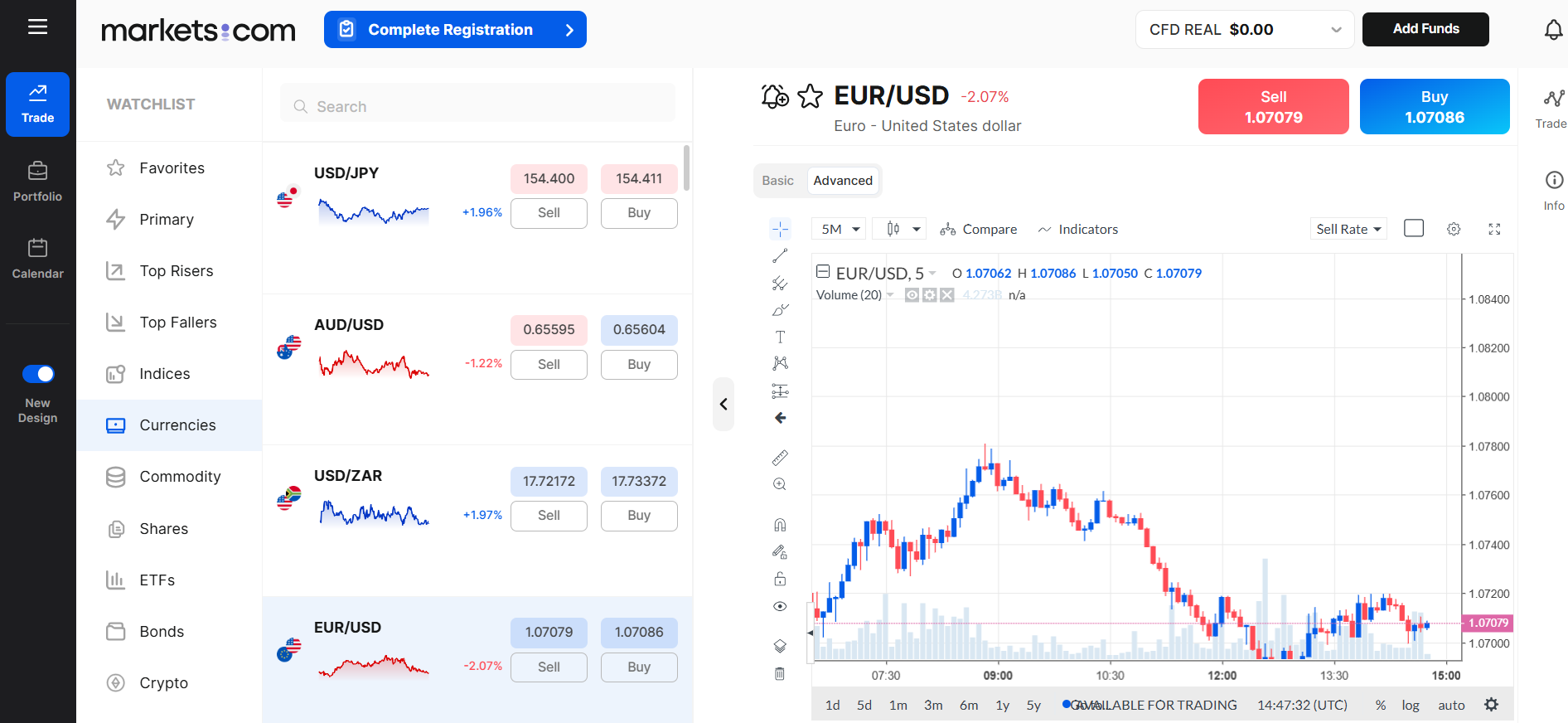The width and height of the screenshot is (1568, 723).
Task: Select the trend line drawing tool
Action: pos(780,256)
